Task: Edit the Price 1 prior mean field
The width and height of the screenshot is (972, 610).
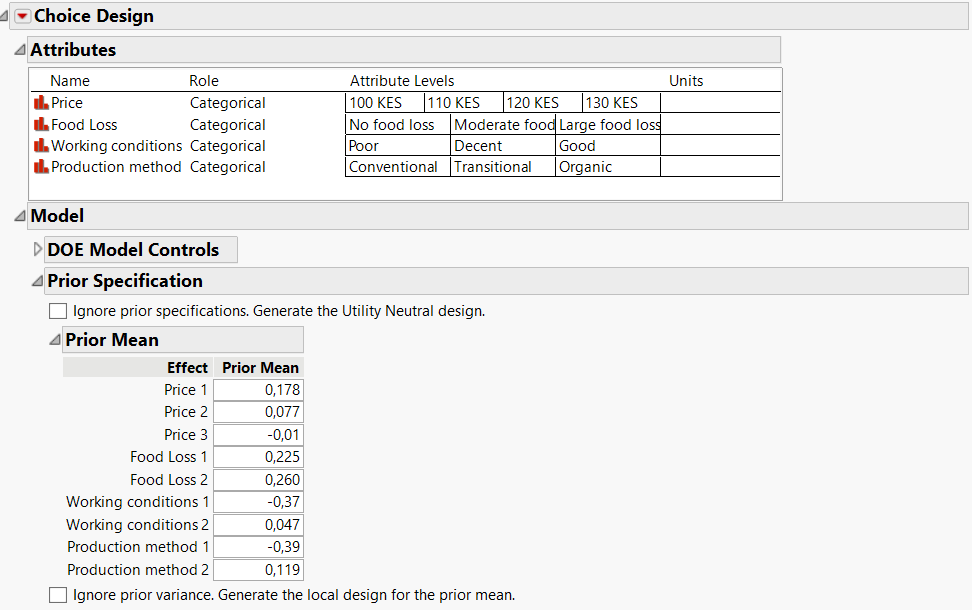Action: point(258,390)
